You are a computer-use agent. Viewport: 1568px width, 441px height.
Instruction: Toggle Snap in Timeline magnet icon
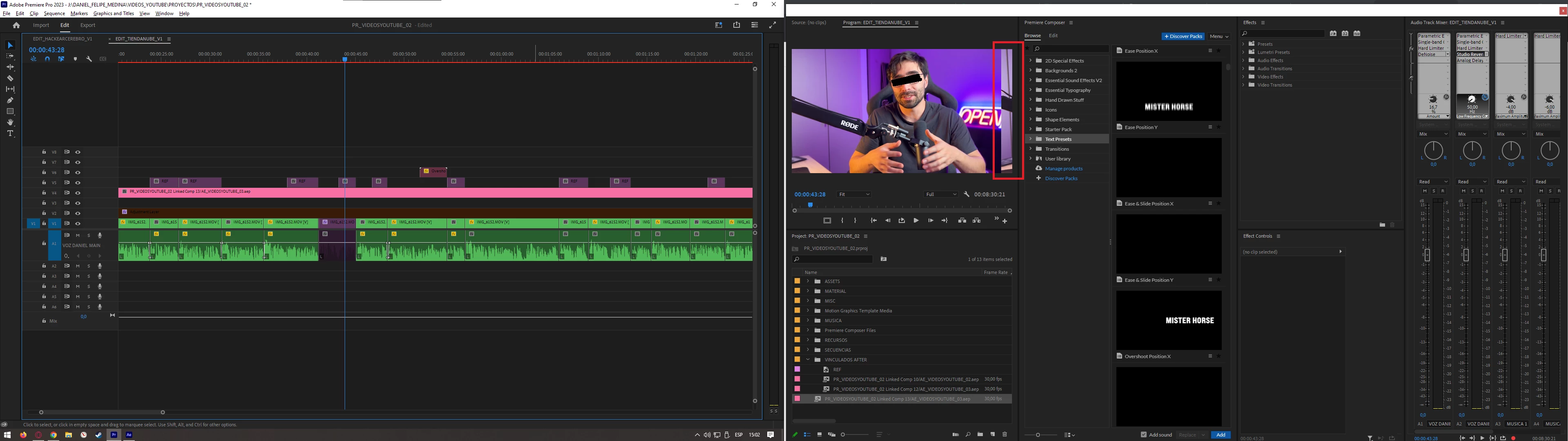[47, 59]
